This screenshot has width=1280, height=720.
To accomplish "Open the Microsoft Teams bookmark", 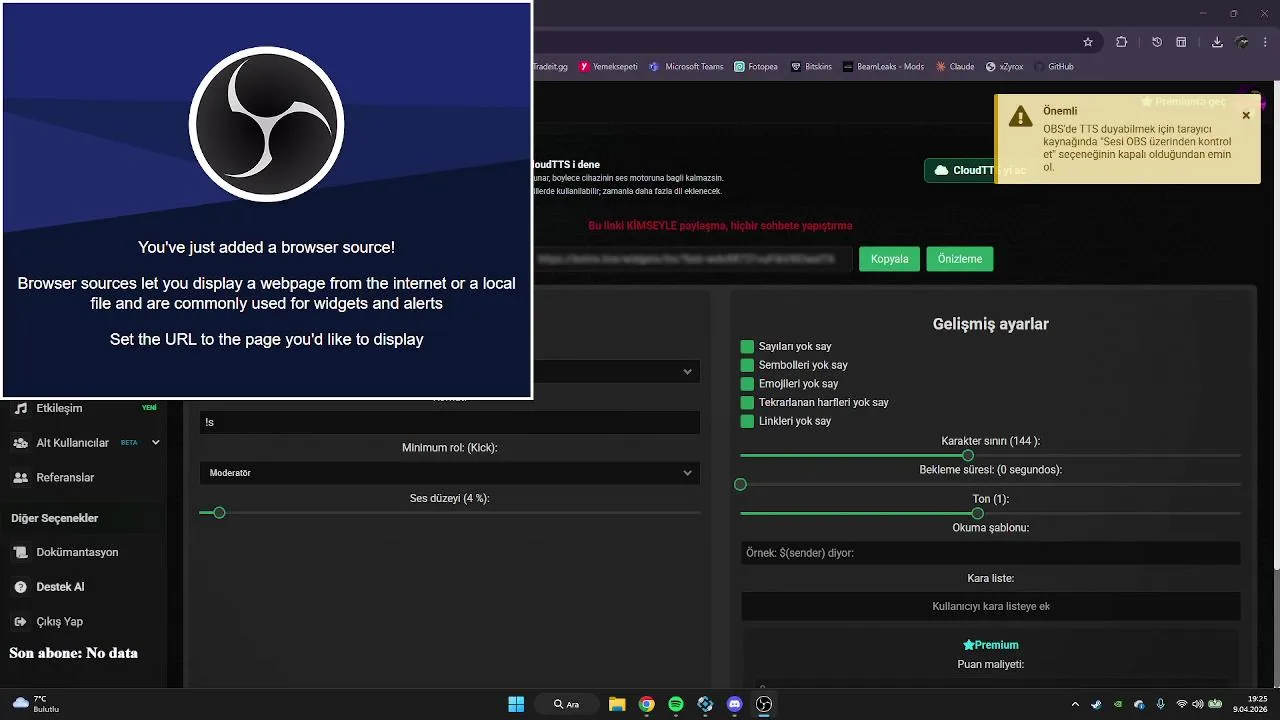I will click(686, 67).
